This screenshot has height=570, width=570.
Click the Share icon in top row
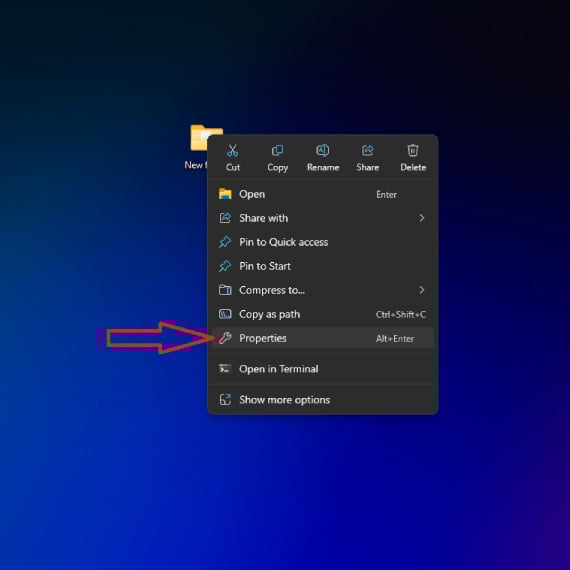(x=368, y=150)
